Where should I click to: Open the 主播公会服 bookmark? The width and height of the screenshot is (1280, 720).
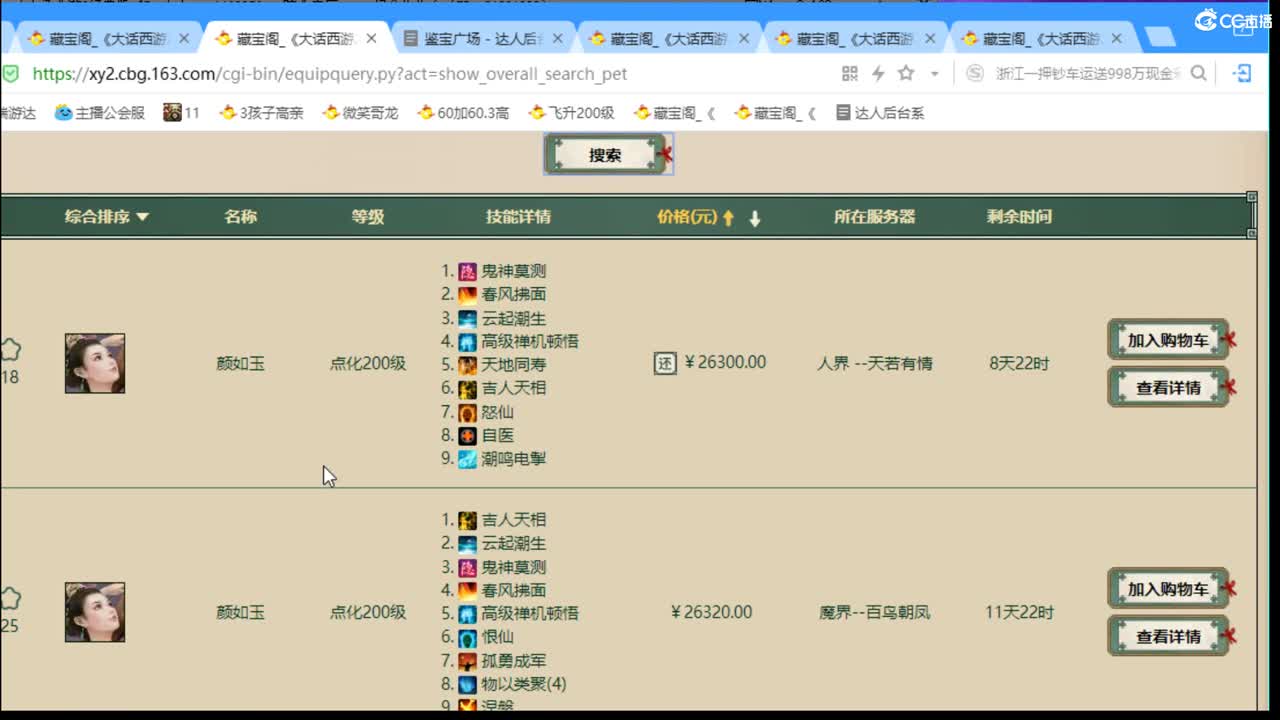[x=100, y=113]
